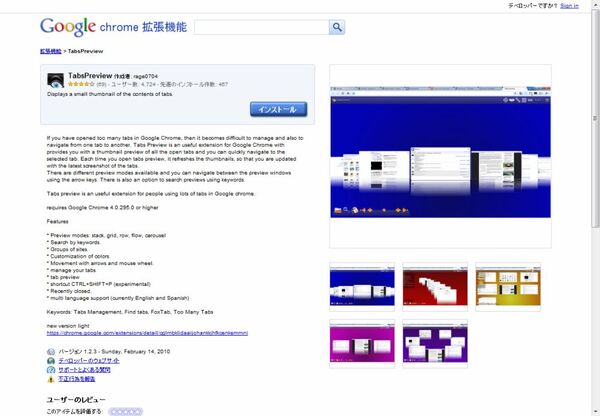The image size is (600, 416).
Task: Click the developer website home icon
Action: [51, 361]
